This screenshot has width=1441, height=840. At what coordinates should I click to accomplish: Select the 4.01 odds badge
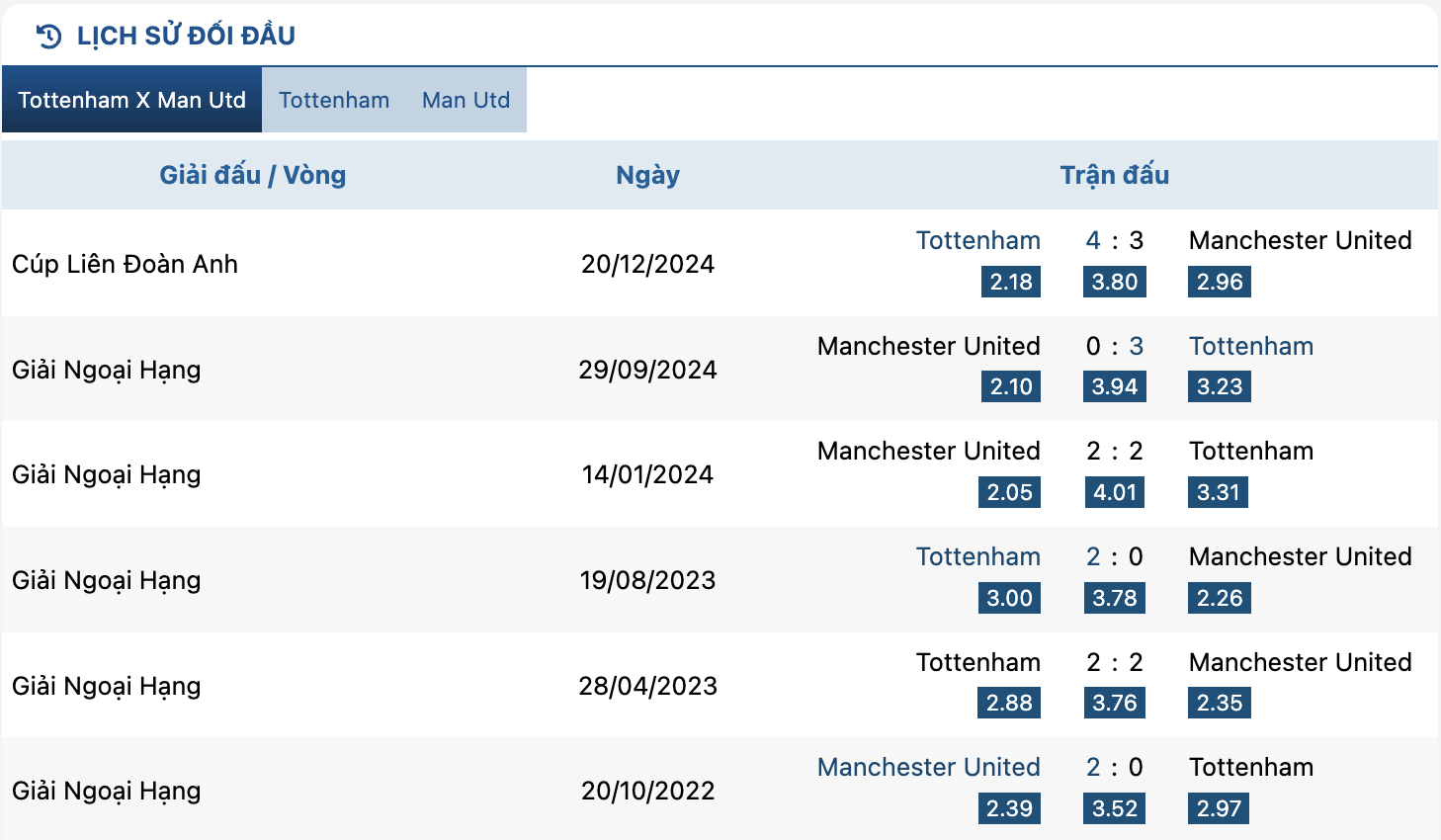[1115, 492]
